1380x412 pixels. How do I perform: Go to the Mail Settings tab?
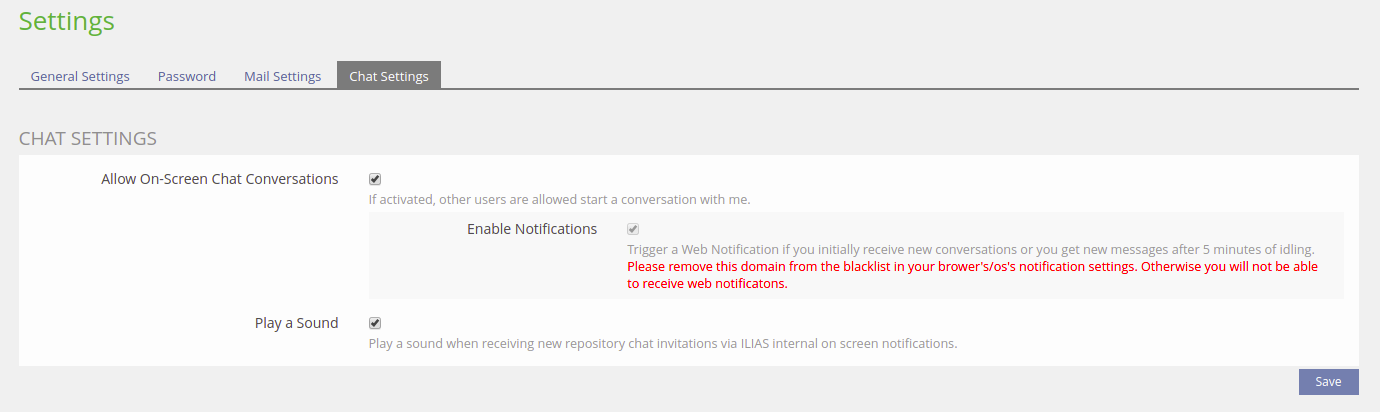tap(282, 76)
